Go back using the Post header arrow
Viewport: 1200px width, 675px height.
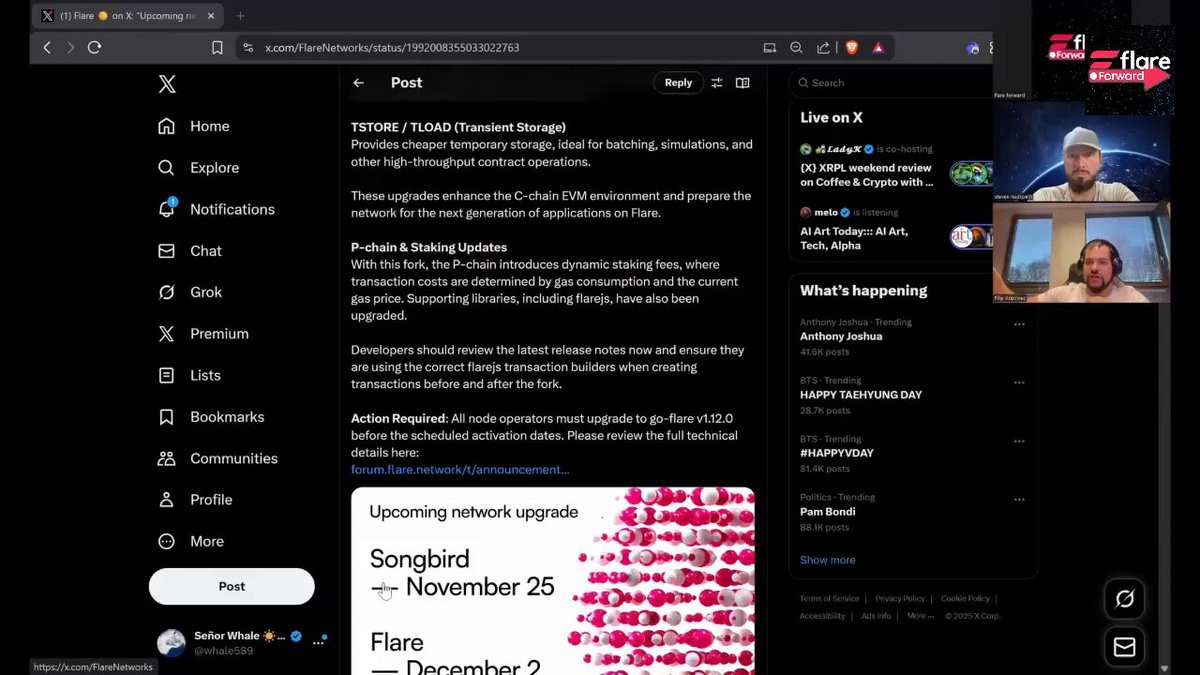[359, 83]
